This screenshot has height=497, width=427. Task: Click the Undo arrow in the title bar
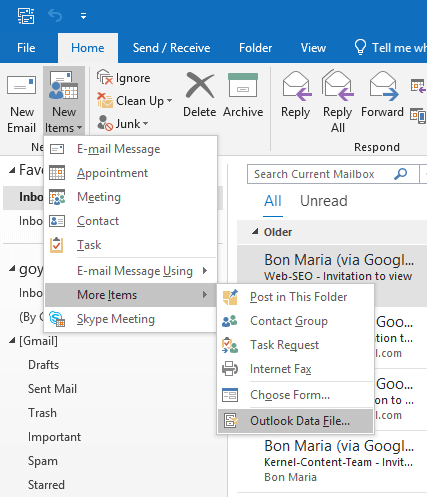[55, 15]
